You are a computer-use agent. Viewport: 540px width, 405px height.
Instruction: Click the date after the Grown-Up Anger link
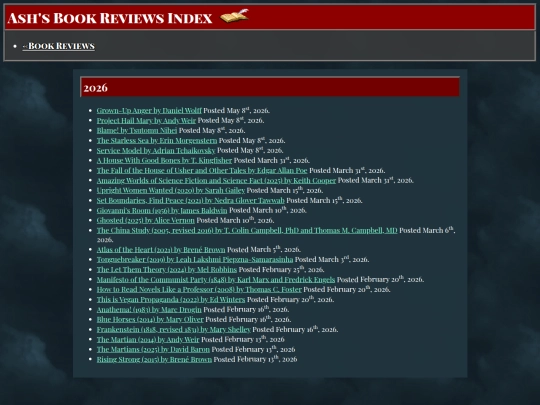coord(236,111)
